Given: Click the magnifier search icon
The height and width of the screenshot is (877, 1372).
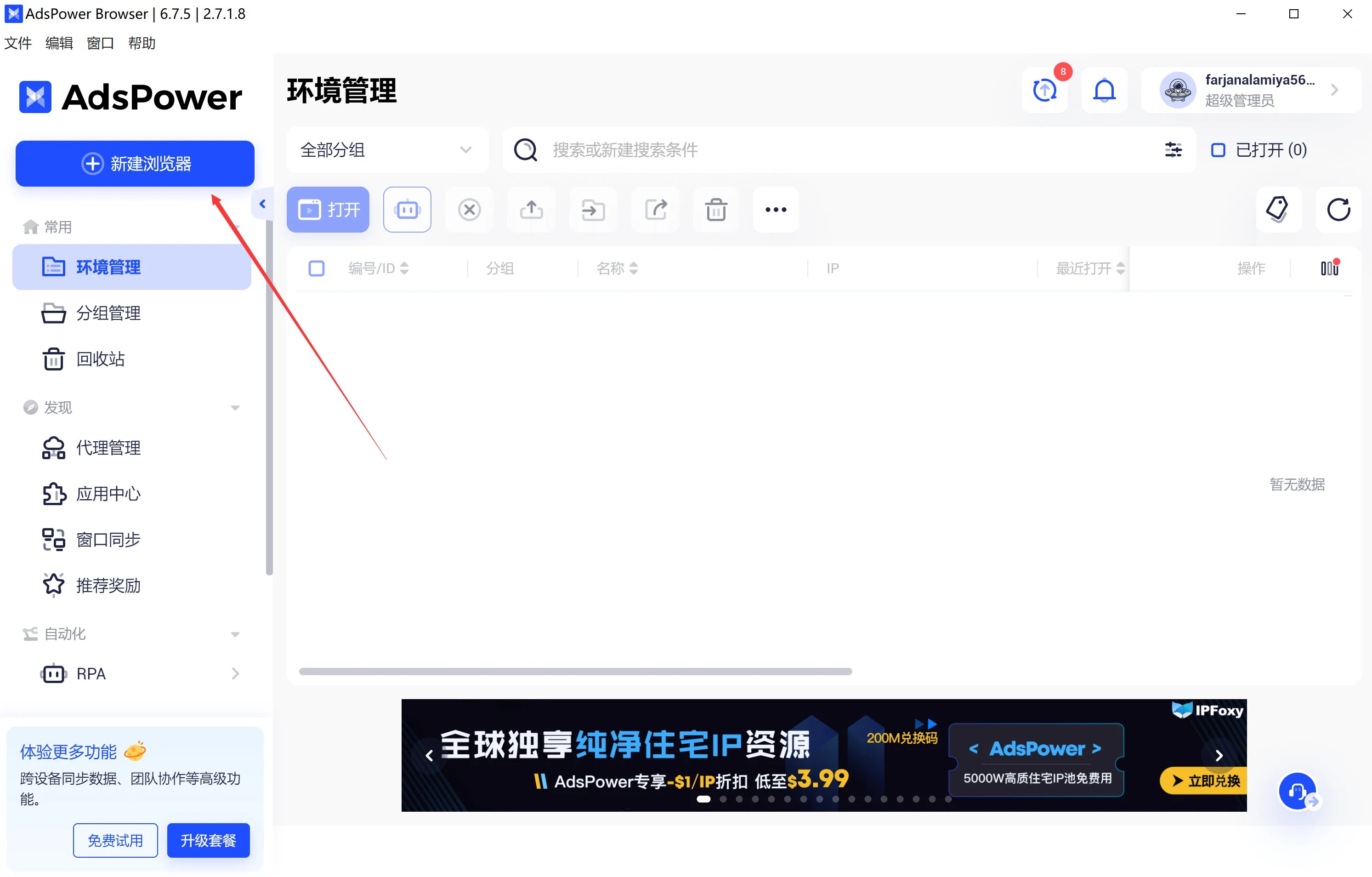Looking at the screenshot, I should click(525, 150).
